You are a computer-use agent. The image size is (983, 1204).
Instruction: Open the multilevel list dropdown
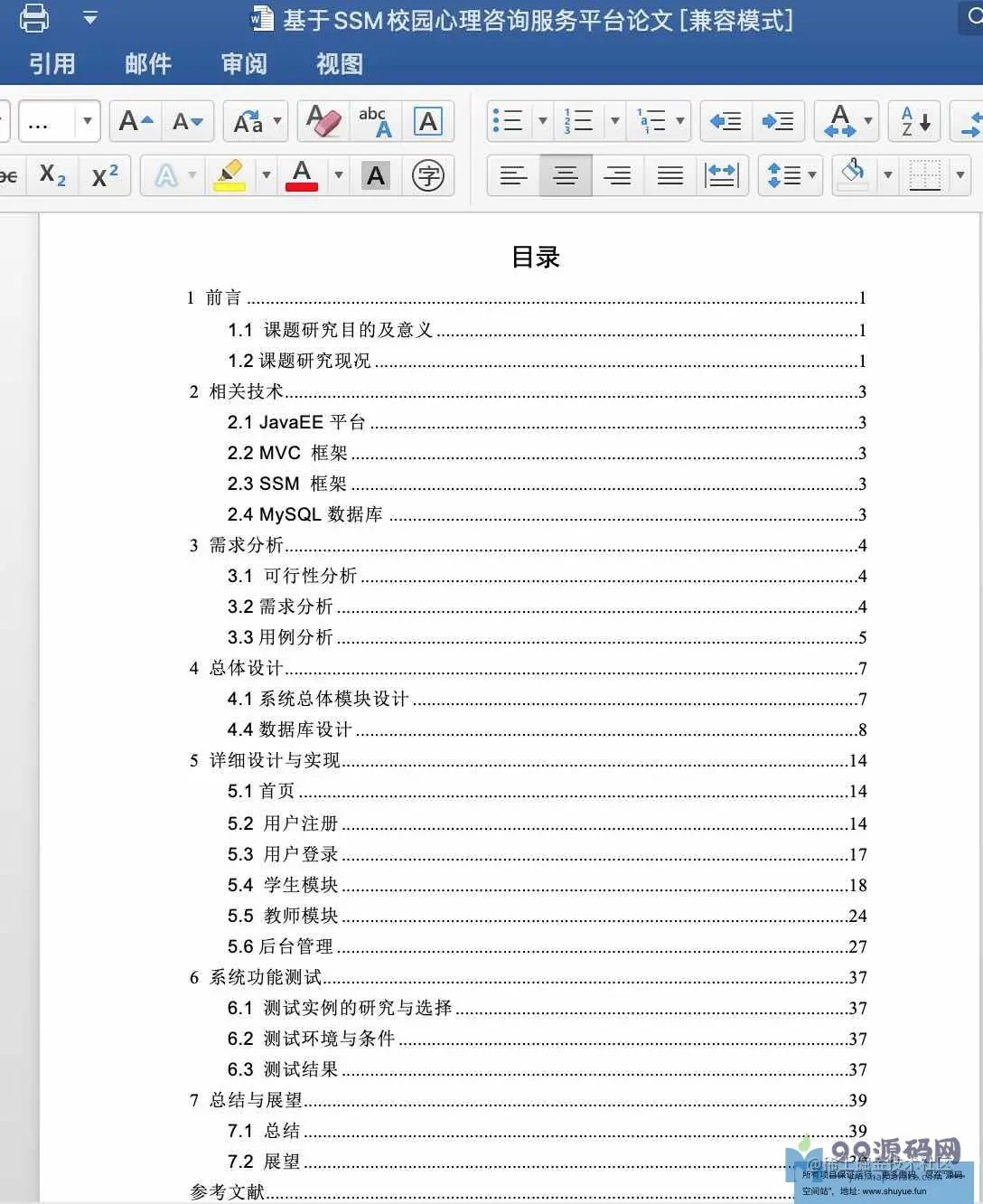click(681, 121)
